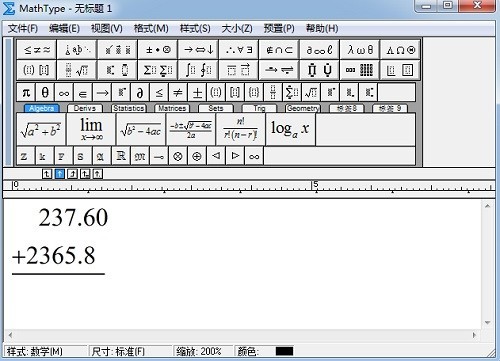500x361 pixels.
Task: Insert quadratic formula expression
Action: click(191, 129)
